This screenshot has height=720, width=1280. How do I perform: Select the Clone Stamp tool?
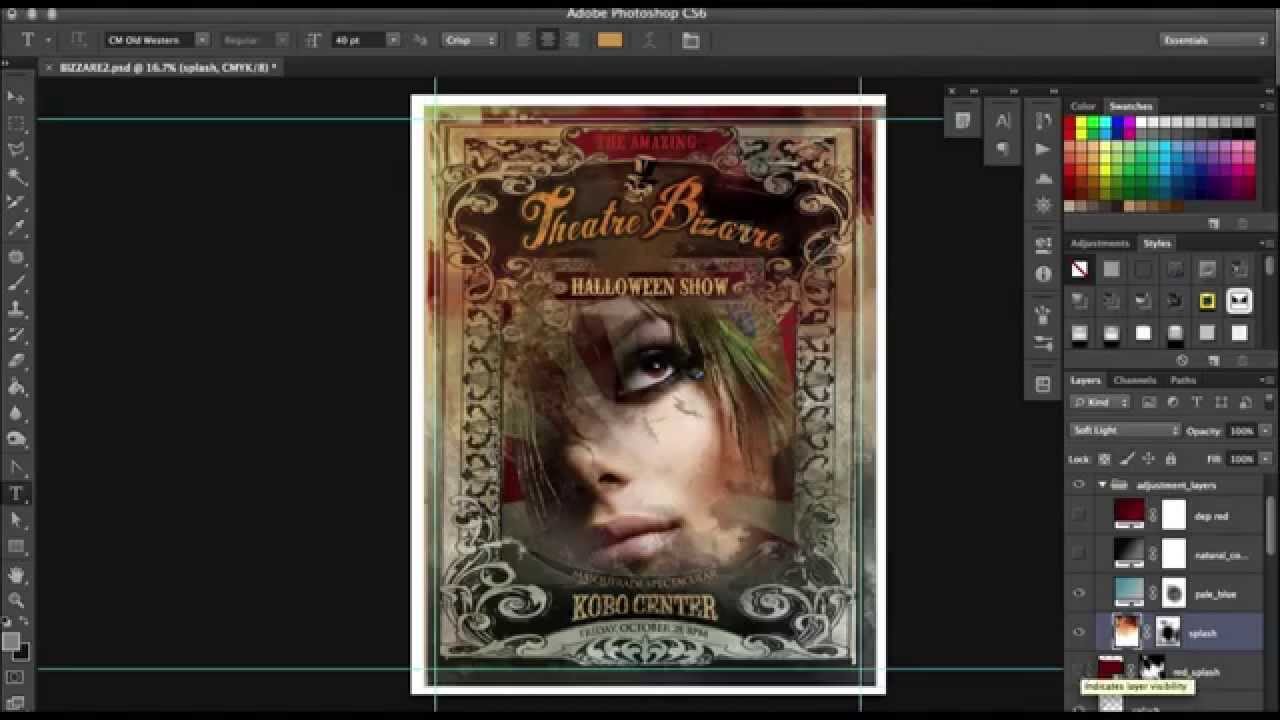pos(16,309)
